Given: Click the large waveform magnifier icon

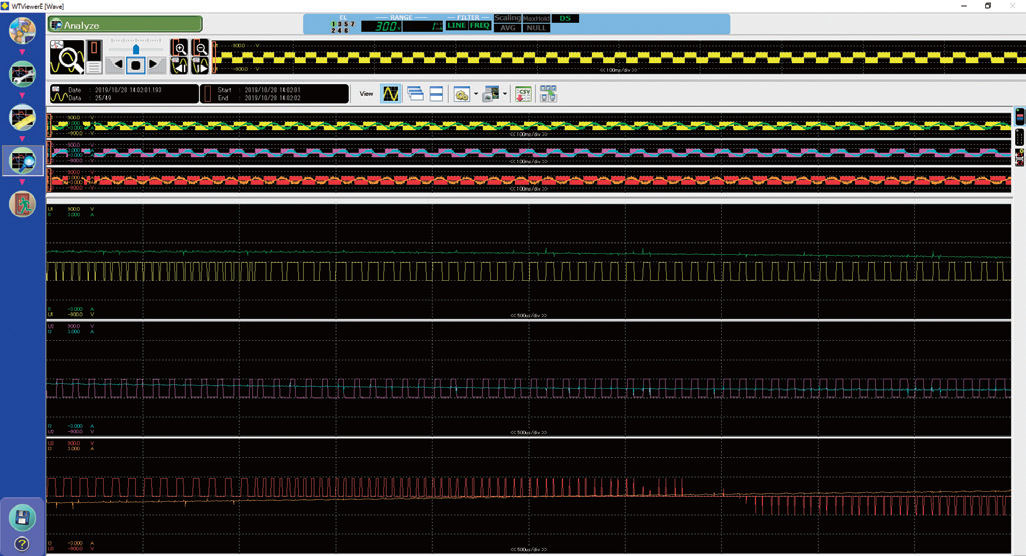Looking at the screenshot, I should 67,58.
